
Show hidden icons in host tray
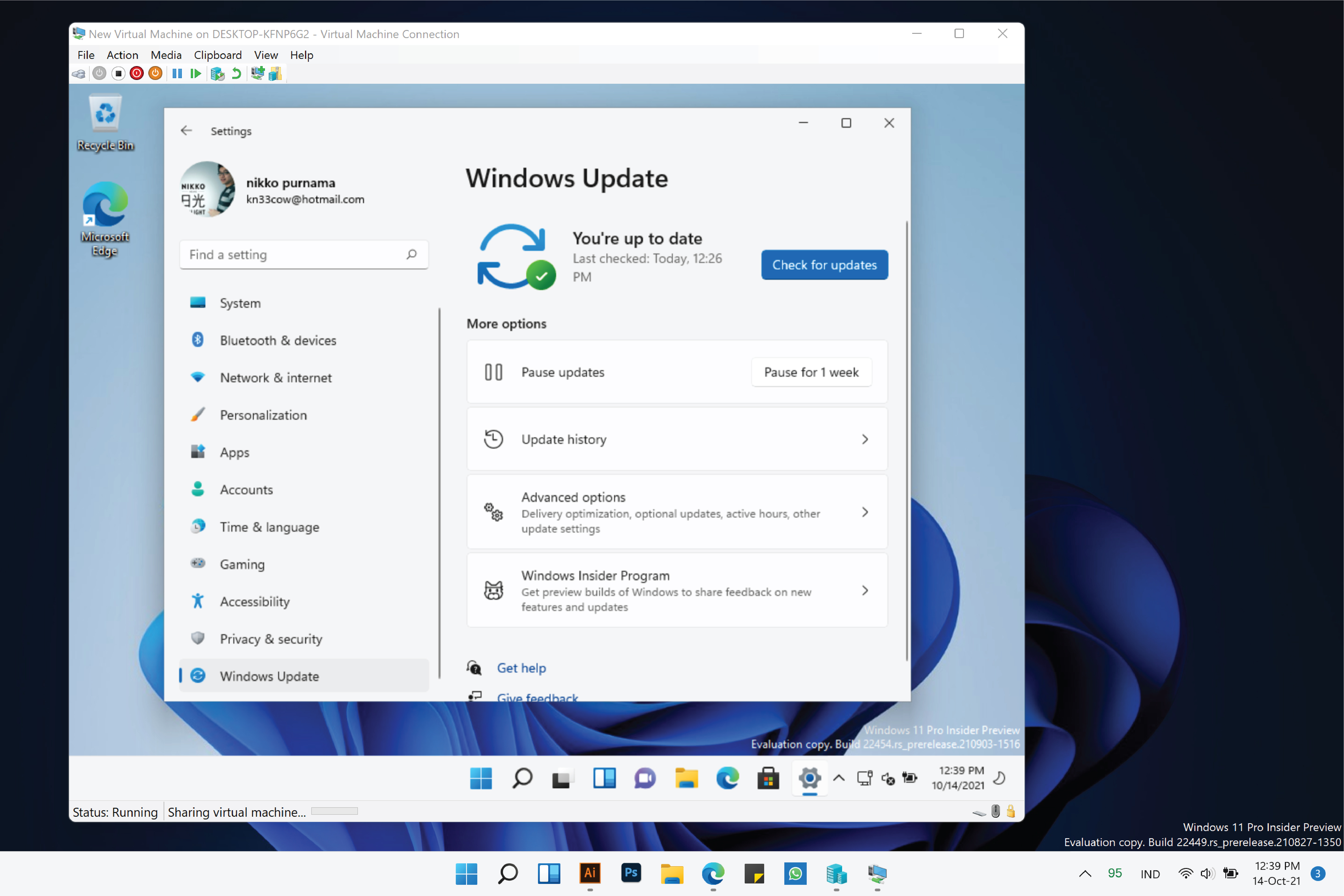[1085, 874]
